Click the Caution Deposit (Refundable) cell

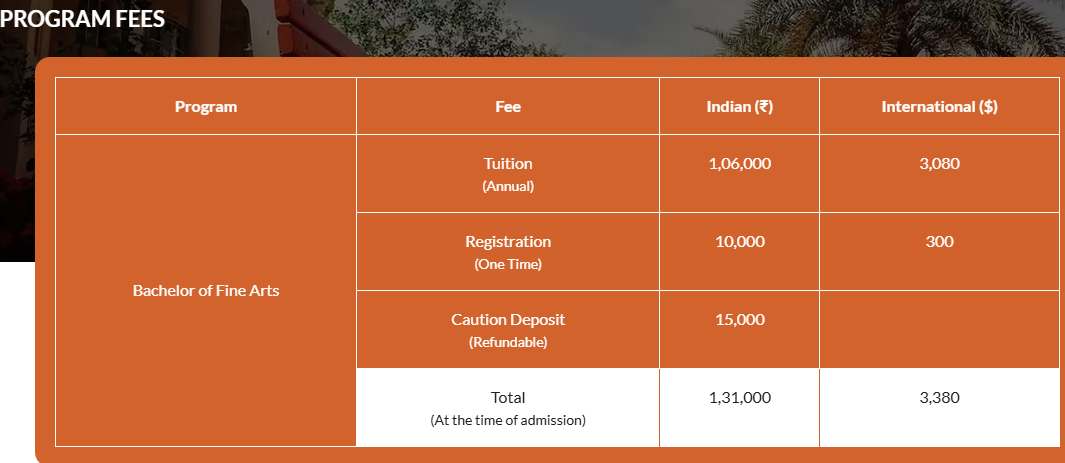(508, 330)
